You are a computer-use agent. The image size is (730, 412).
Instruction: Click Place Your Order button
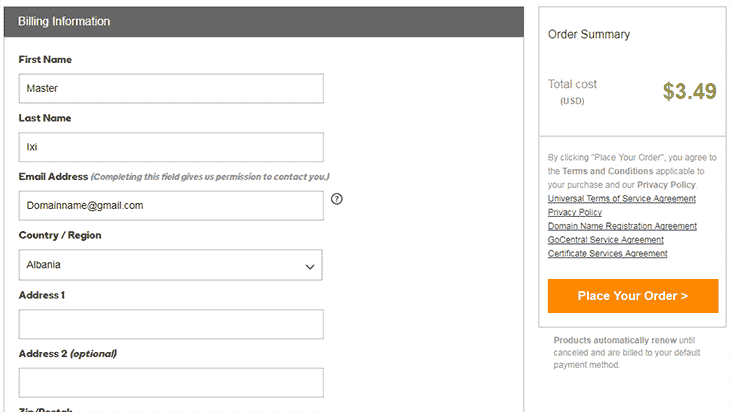633,296
